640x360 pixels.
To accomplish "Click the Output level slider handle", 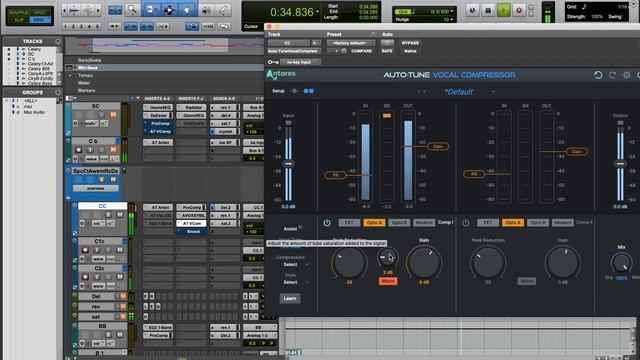I will pyautogui.click(x=620, y=164).
